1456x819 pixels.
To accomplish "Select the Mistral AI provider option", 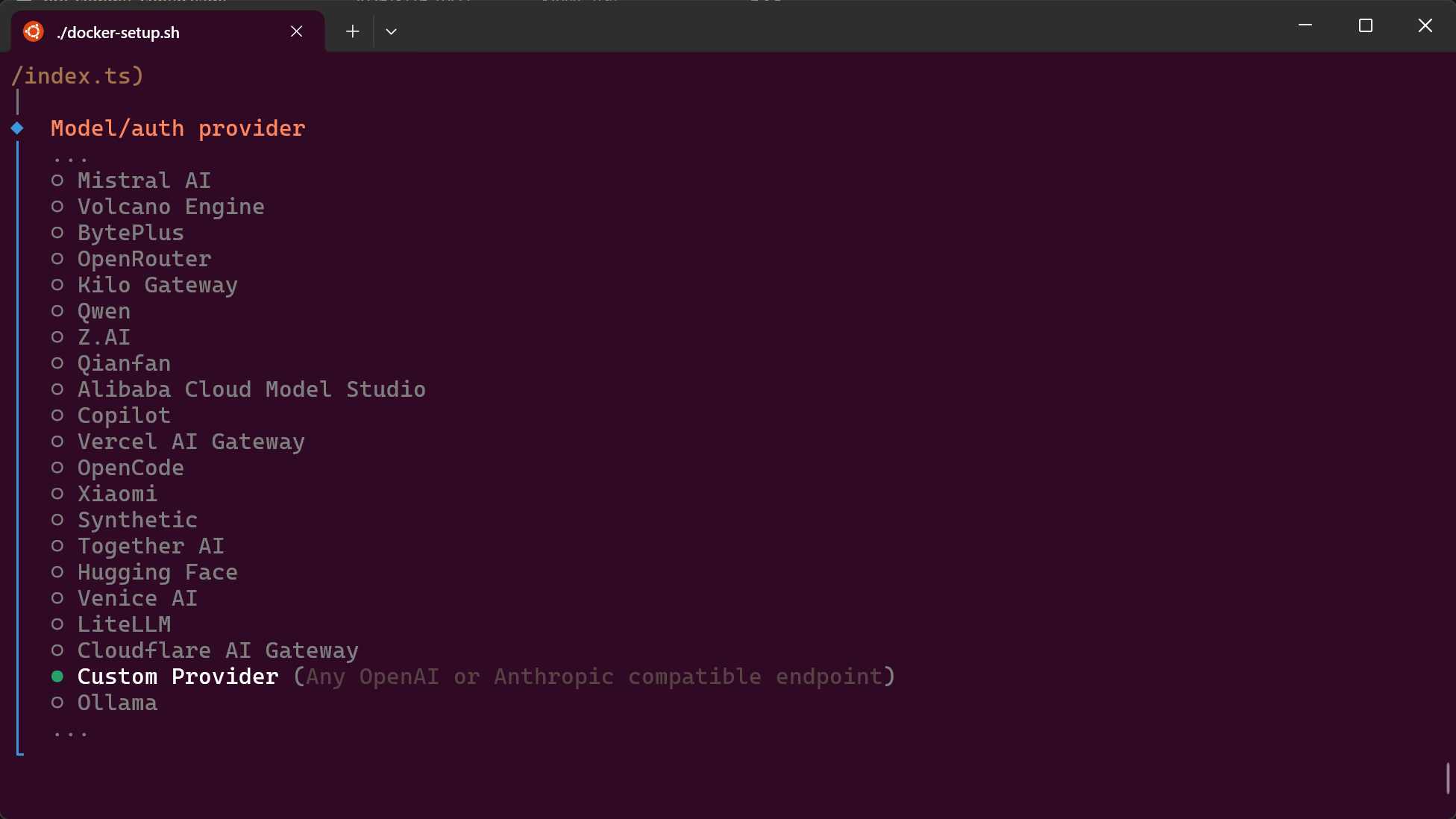I will pyautogui.click(x=131, y=181).
